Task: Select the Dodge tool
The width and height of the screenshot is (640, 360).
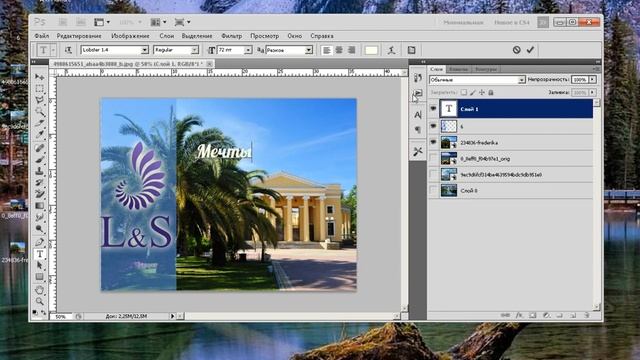Action: click(x=40, y=228)
